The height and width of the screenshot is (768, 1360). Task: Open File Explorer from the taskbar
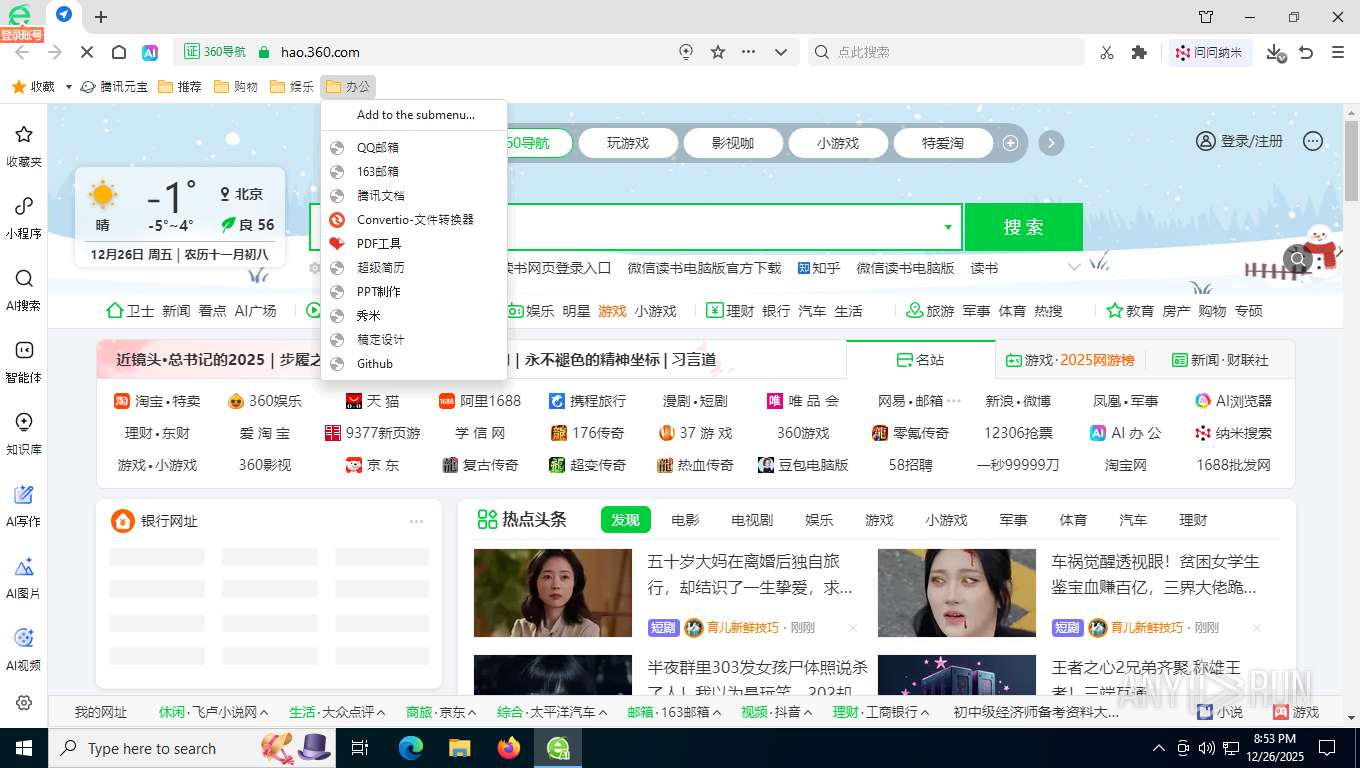pos(459,747)
